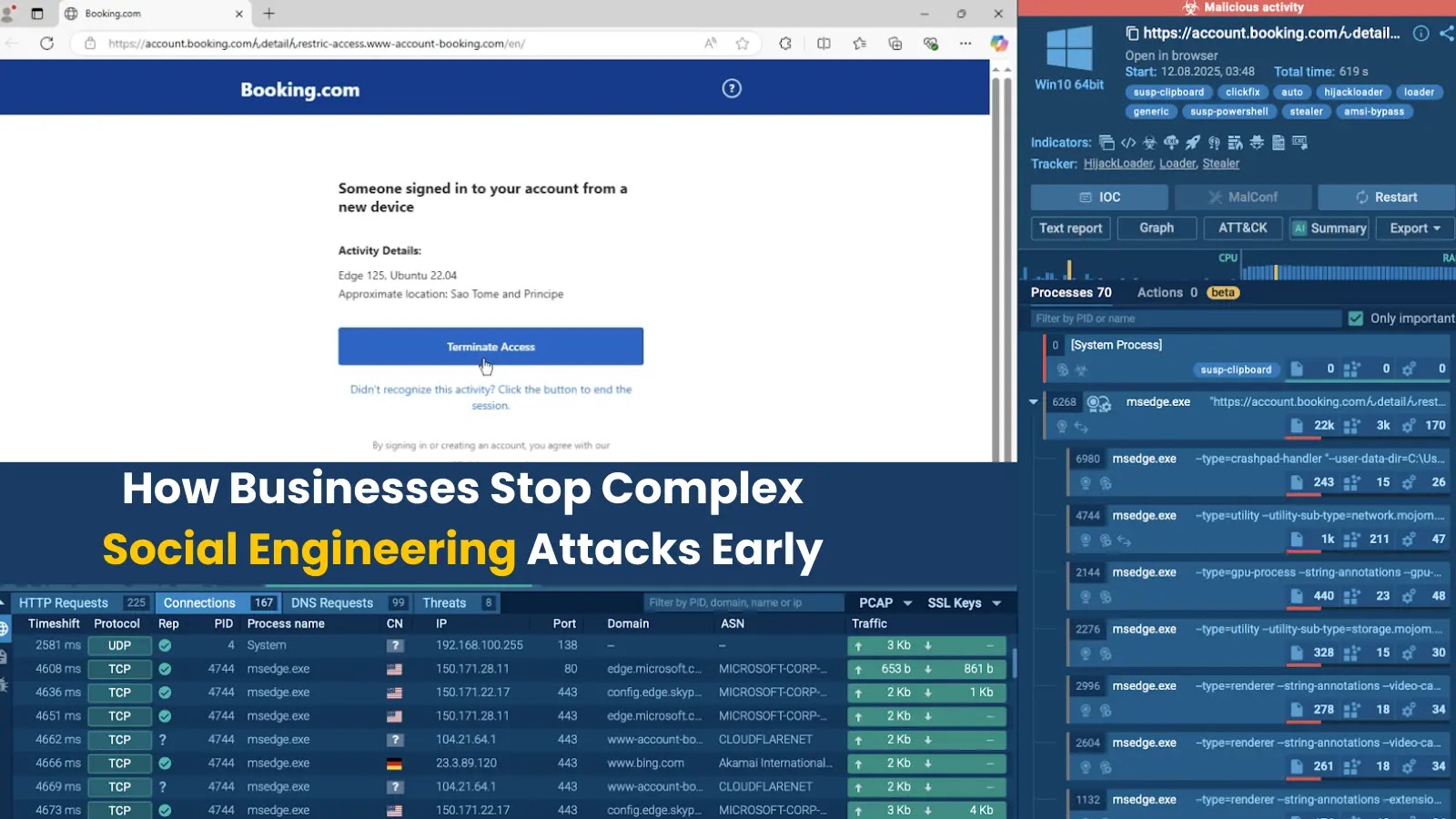The width and height of the screenshot is (1456, 819).
Task: Enable the Only important processes checkbox
Action: pos(1356,318)
